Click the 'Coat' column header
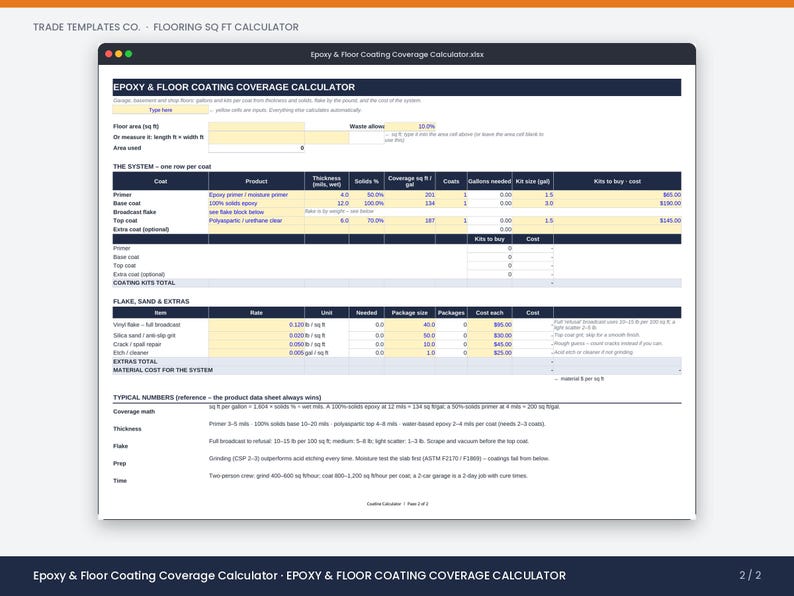The image size is (794, 596). point(161,181)
